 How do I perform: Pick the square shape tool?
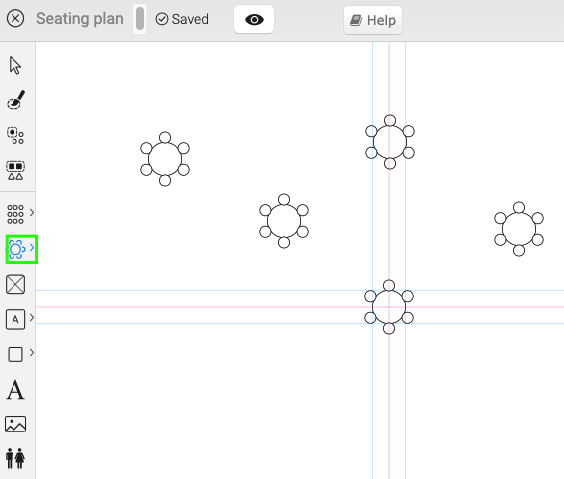(x=15, y=354)
